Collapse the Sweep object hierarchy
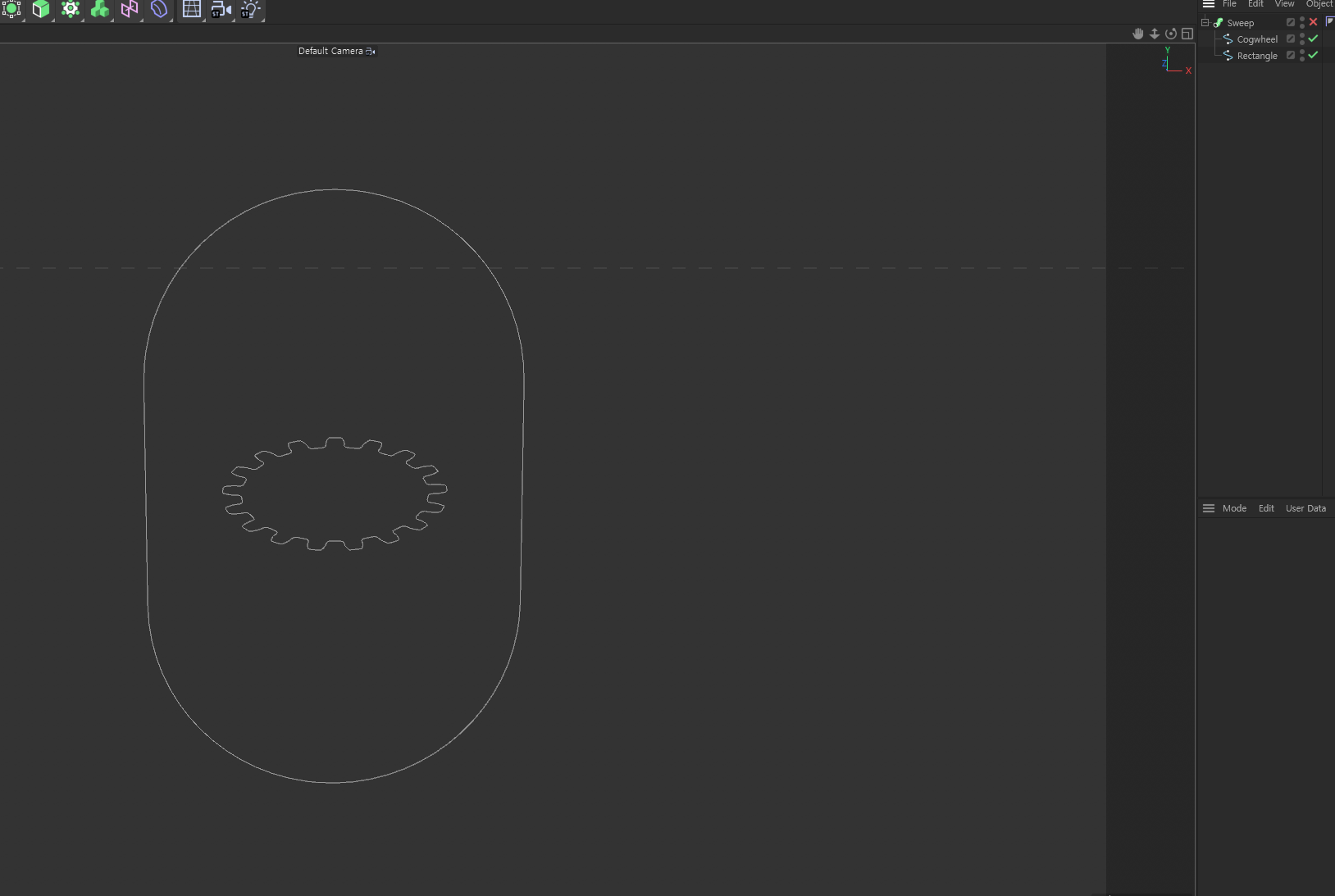Screen dimensions: 1335x896 tap(1205, 22)
